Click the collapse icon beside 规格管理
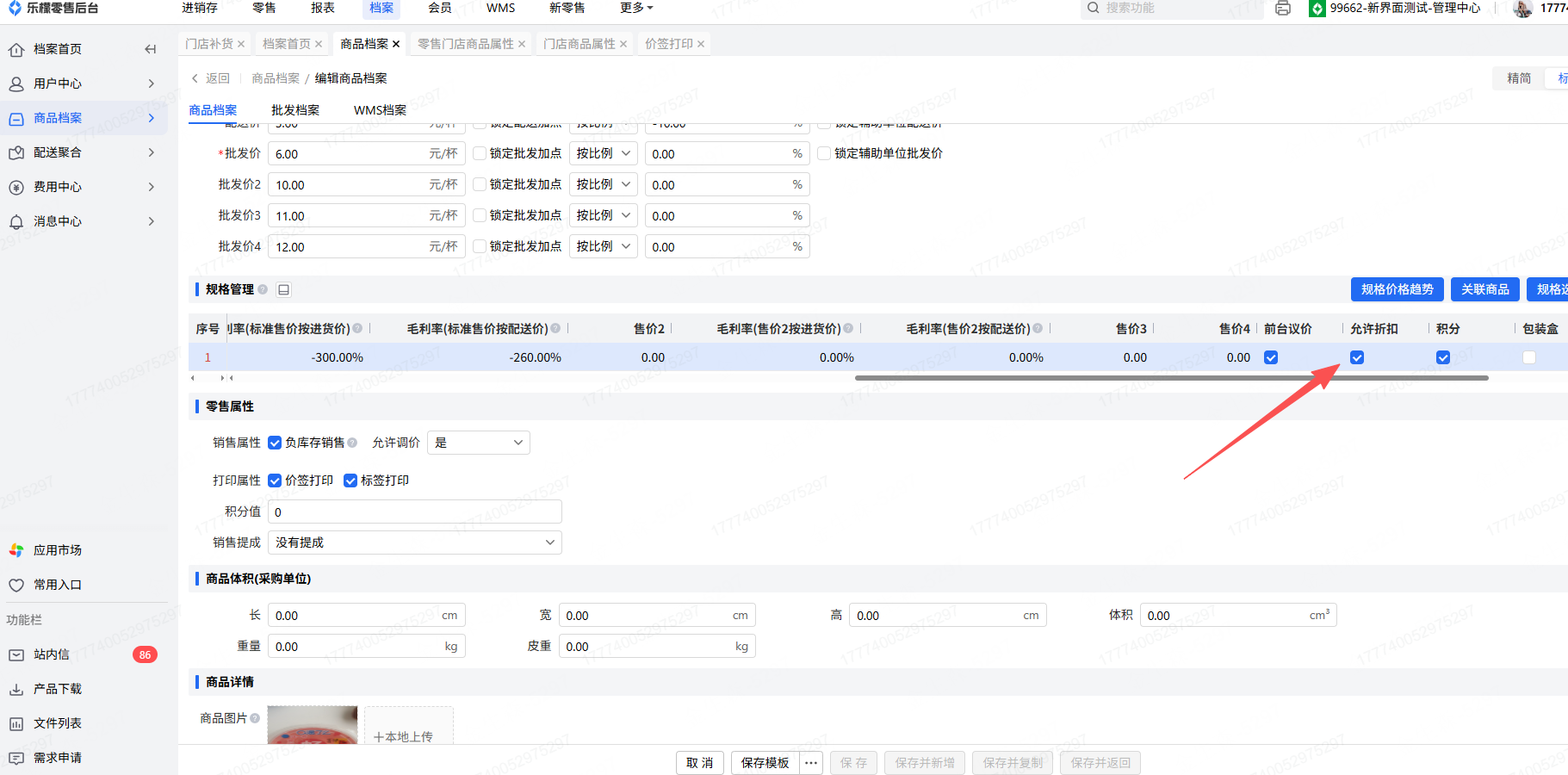 click(283, 289)
